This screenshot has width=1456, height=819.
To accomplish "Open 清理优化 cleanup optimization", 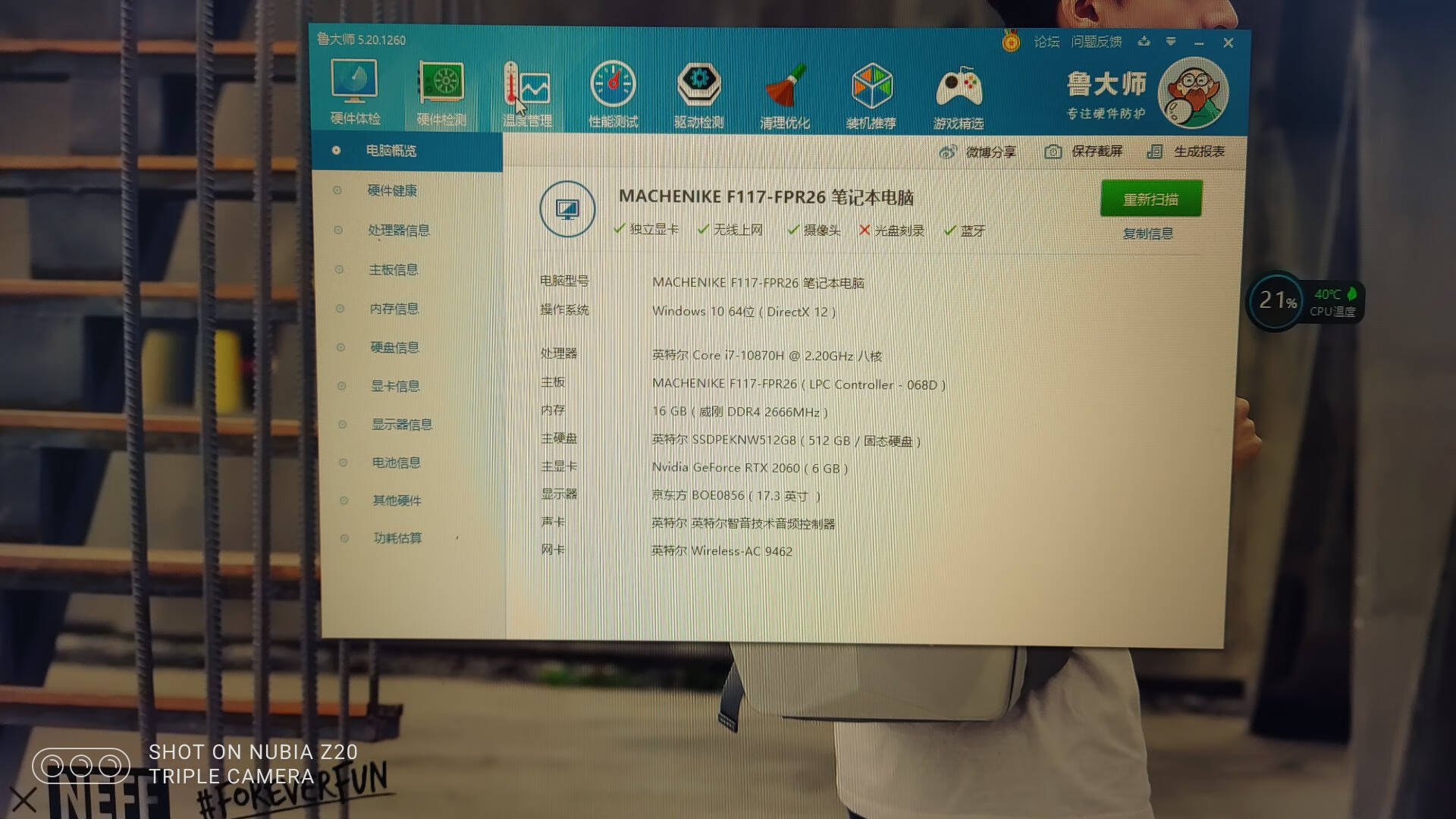I will point(785,97).
